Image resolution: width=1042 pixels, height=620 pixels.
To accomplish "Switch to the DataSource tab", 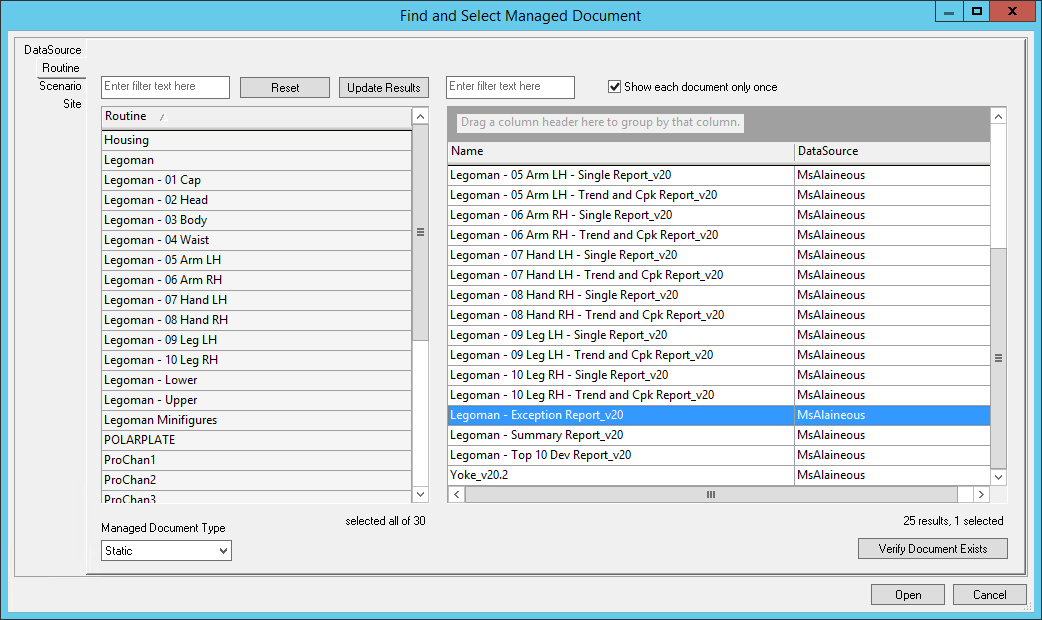I will tap(53, 50).
